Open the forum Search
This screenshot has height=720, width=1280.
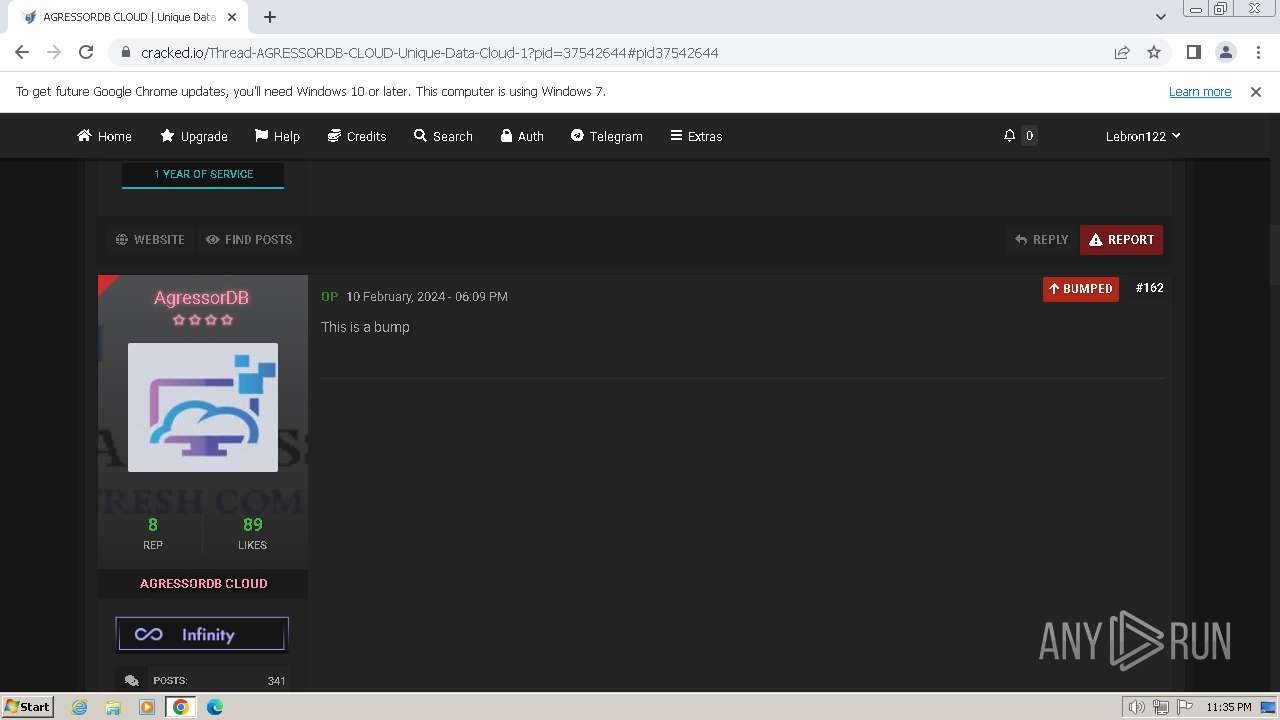tap(443, 136)
